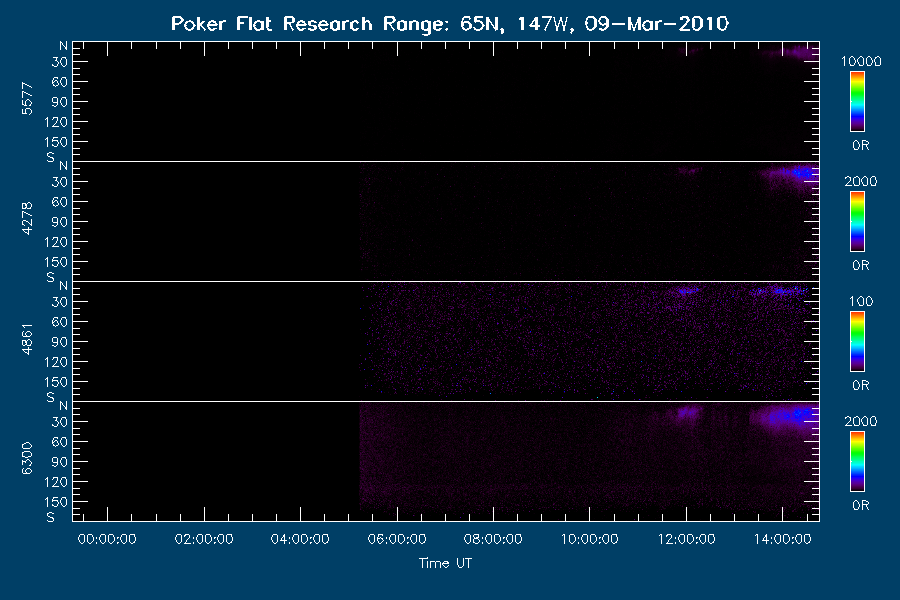The height and width of the screenshot is (600, 900).
Task: Click the 2000 label beside the 4278 panel
Action: pos(861,181)
